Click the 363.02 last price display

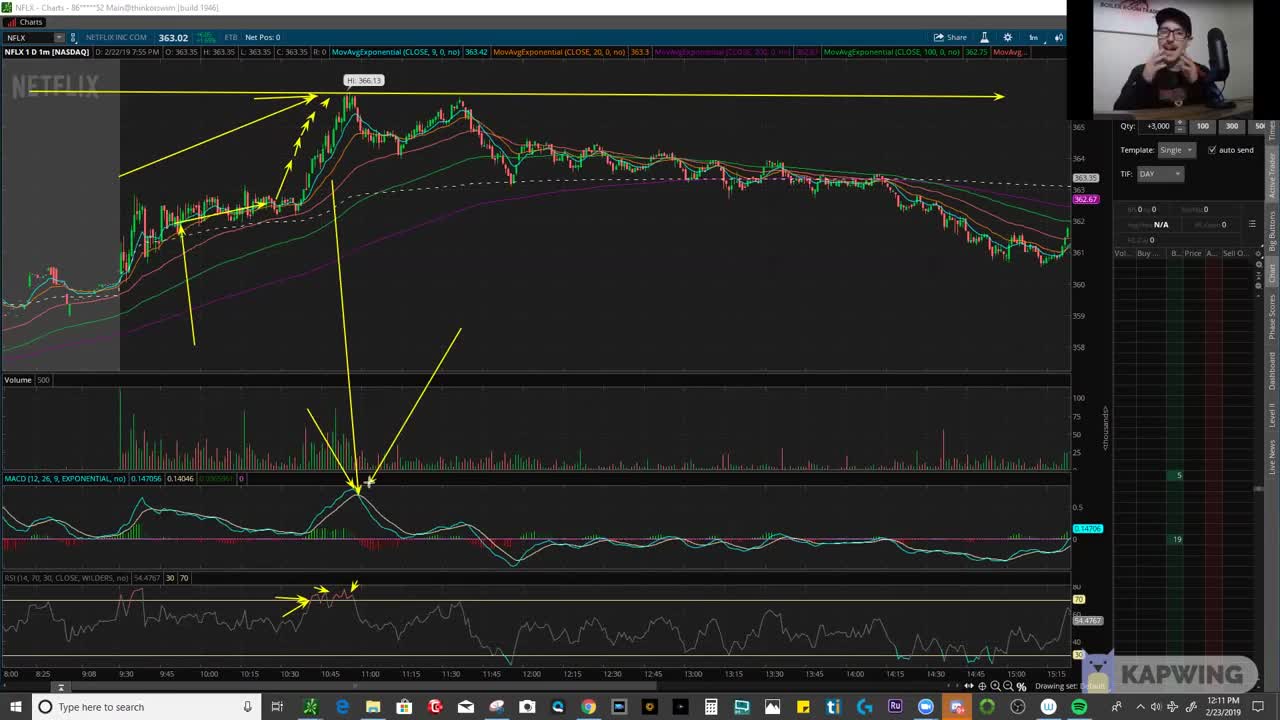173,37
